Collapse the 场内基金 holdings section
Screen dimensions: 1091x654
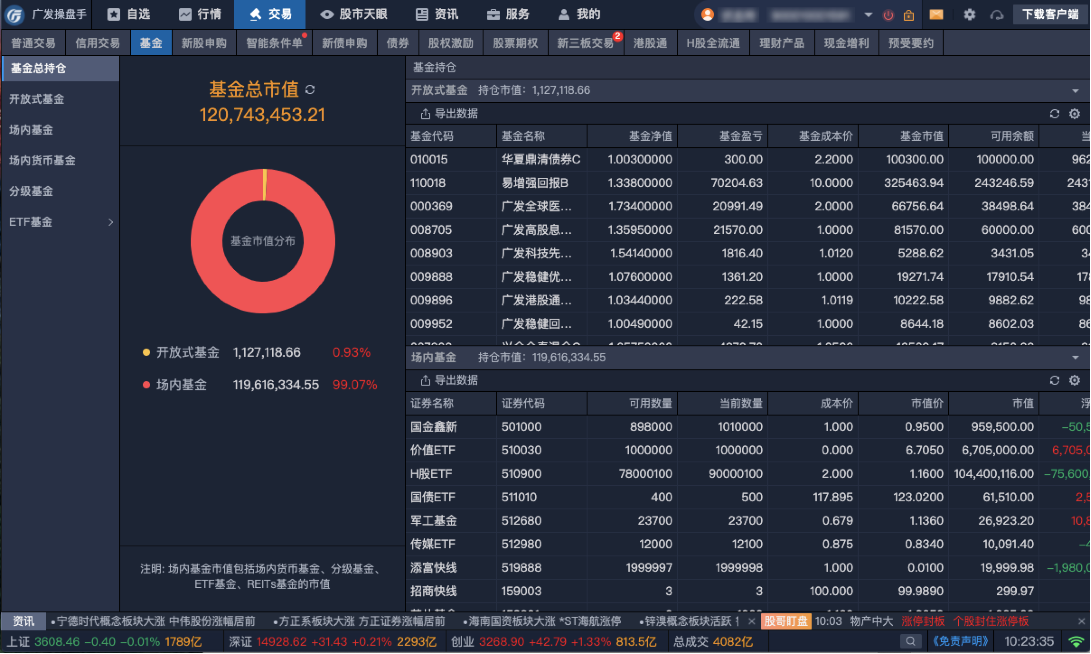[x=1075, y=357]
